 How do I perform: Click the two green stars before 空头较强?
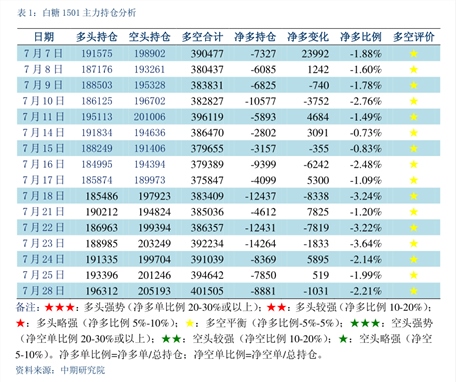point(171,339)
